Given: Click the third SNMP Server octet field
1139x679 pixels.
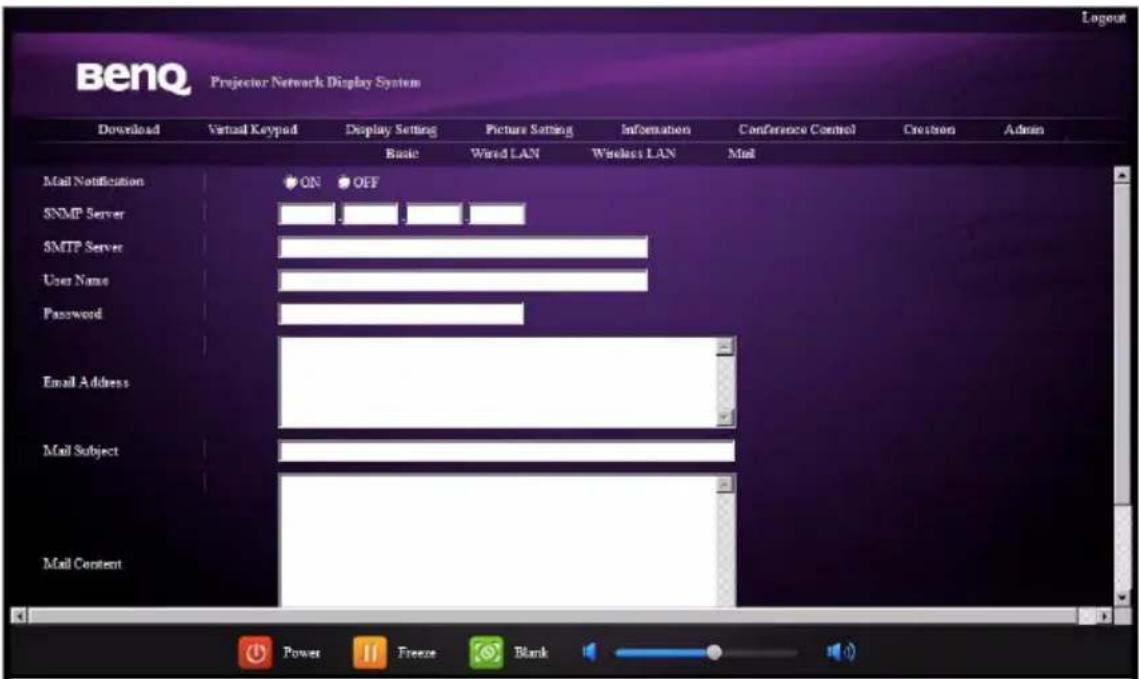Looking at the screenshot, I should (x=434, y=214).
